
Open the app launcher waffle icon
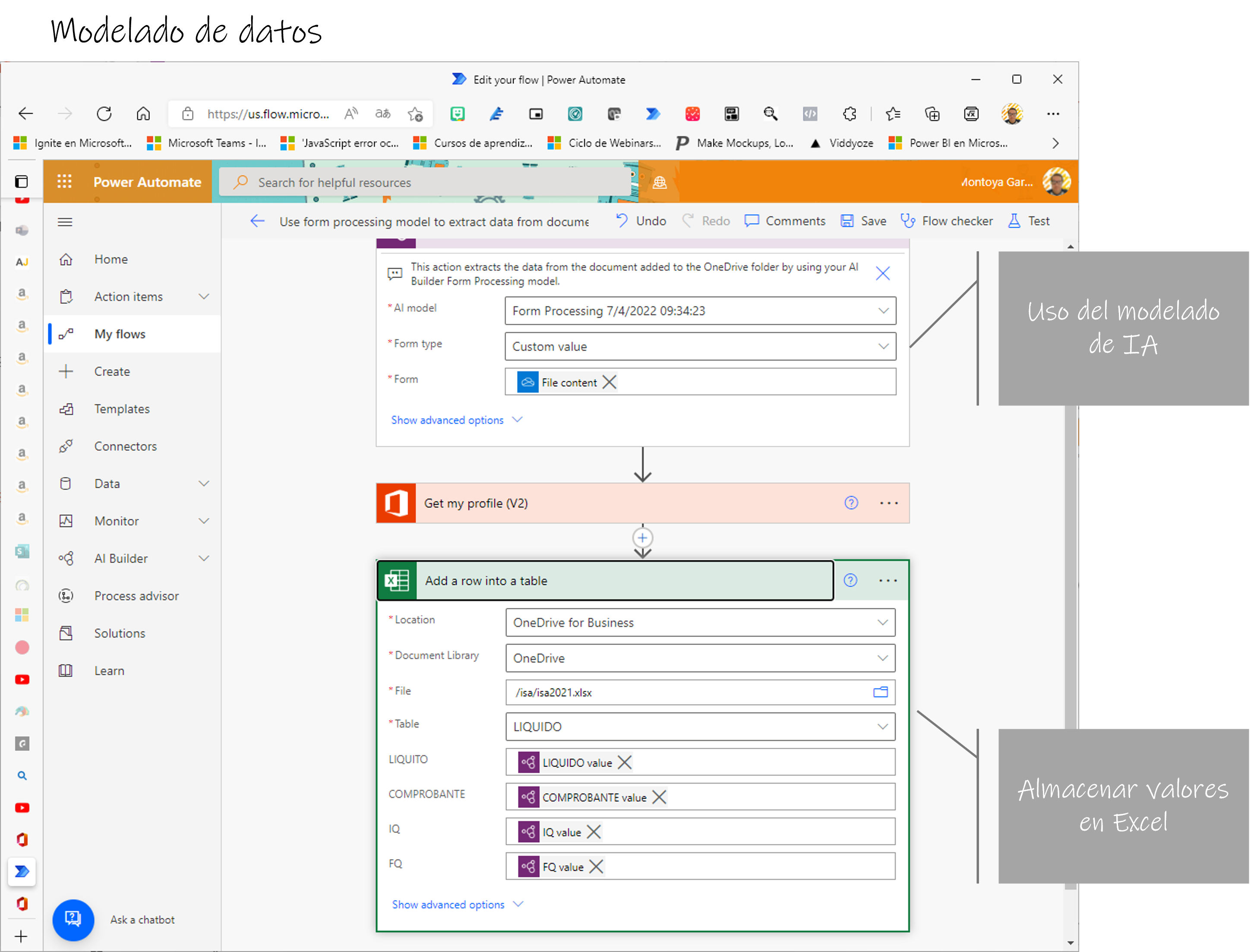65,181
